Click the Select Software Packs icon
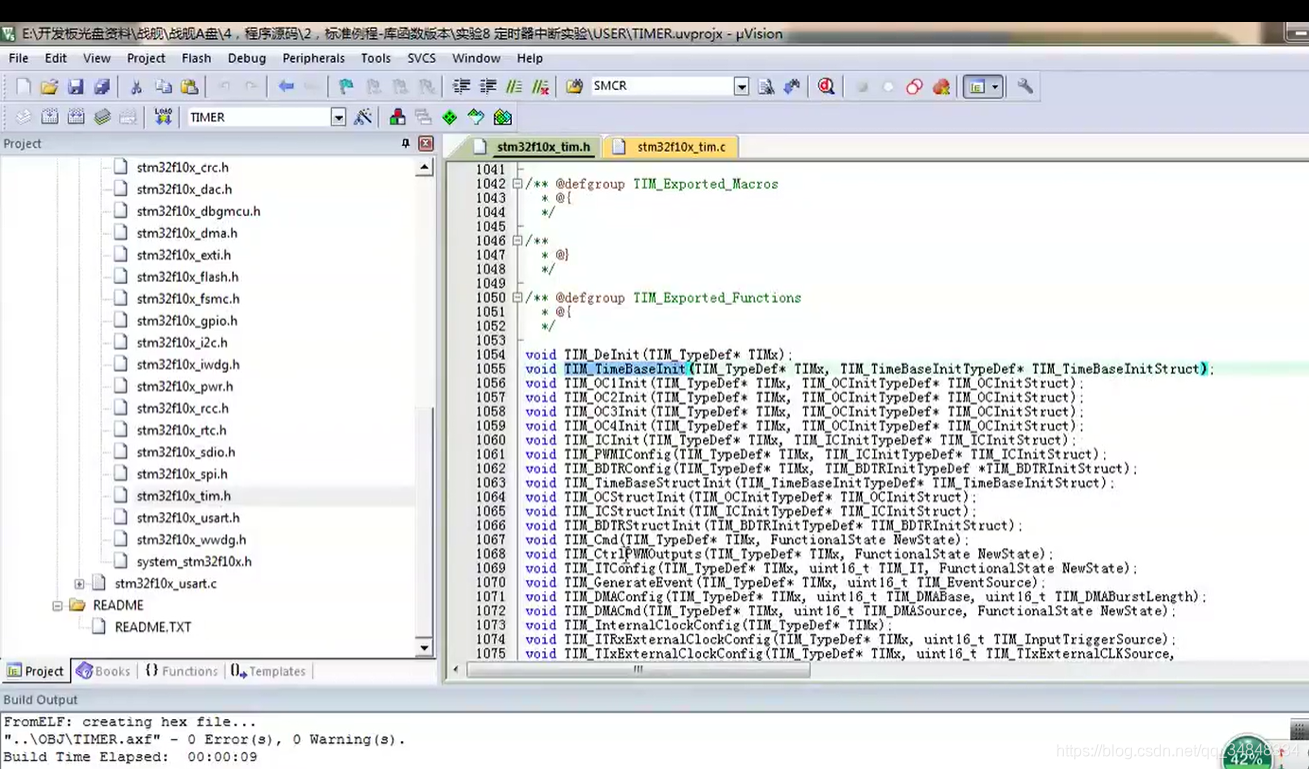 (x=476, y=117)
